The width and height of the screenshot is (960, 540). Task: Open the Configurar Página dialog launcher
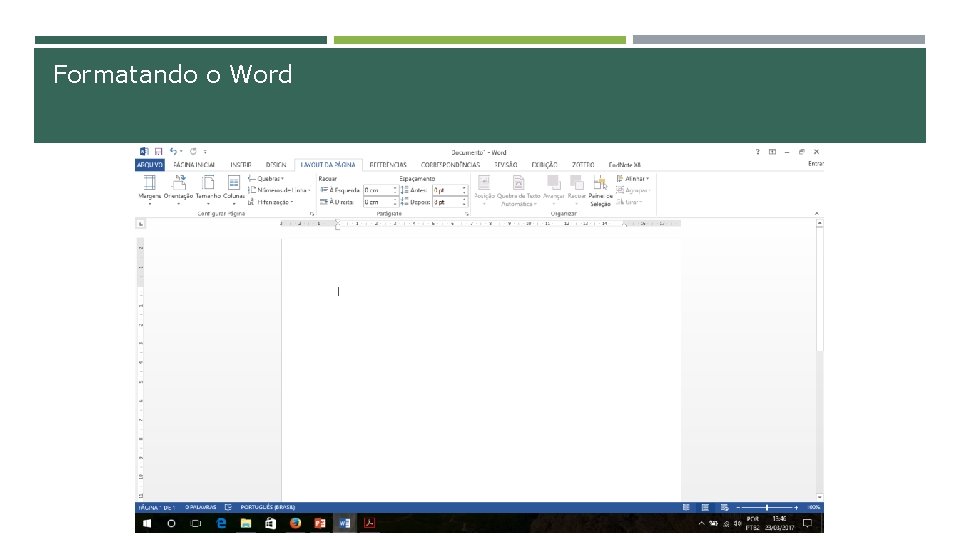(312, 214)
